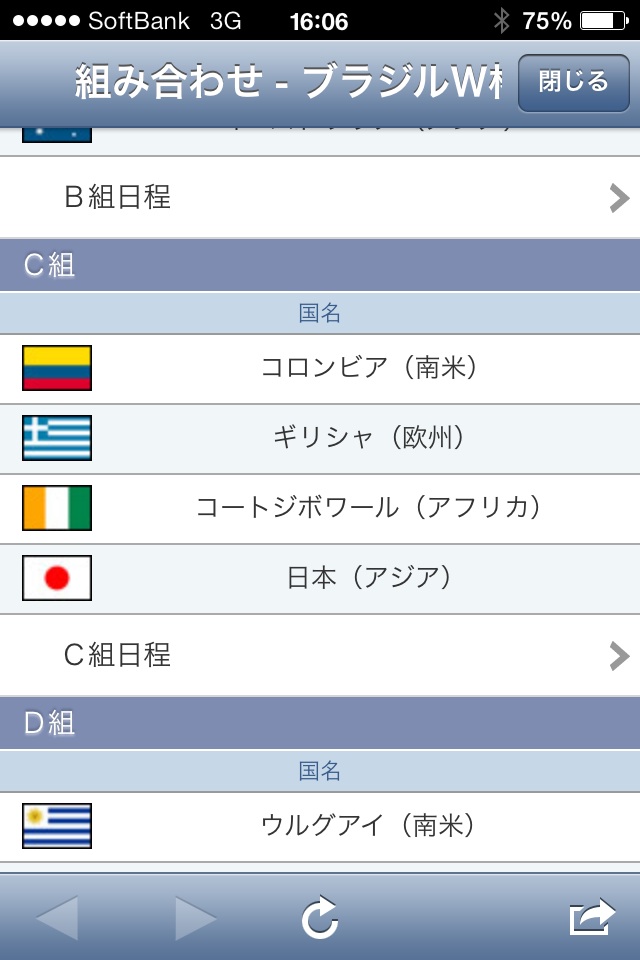Tap the 閉じる close button
The height and width of the screenshot is (960, 640).
[573, 82]
